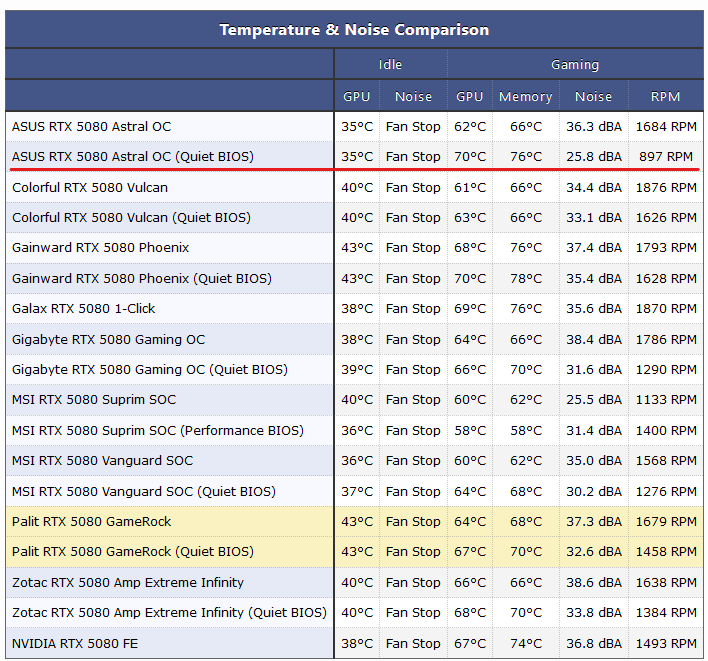The image size is (708, 661).
Task: Select 'Colorful RTX 5080 Vulcan' row name
Action: [x=90, y=187]
